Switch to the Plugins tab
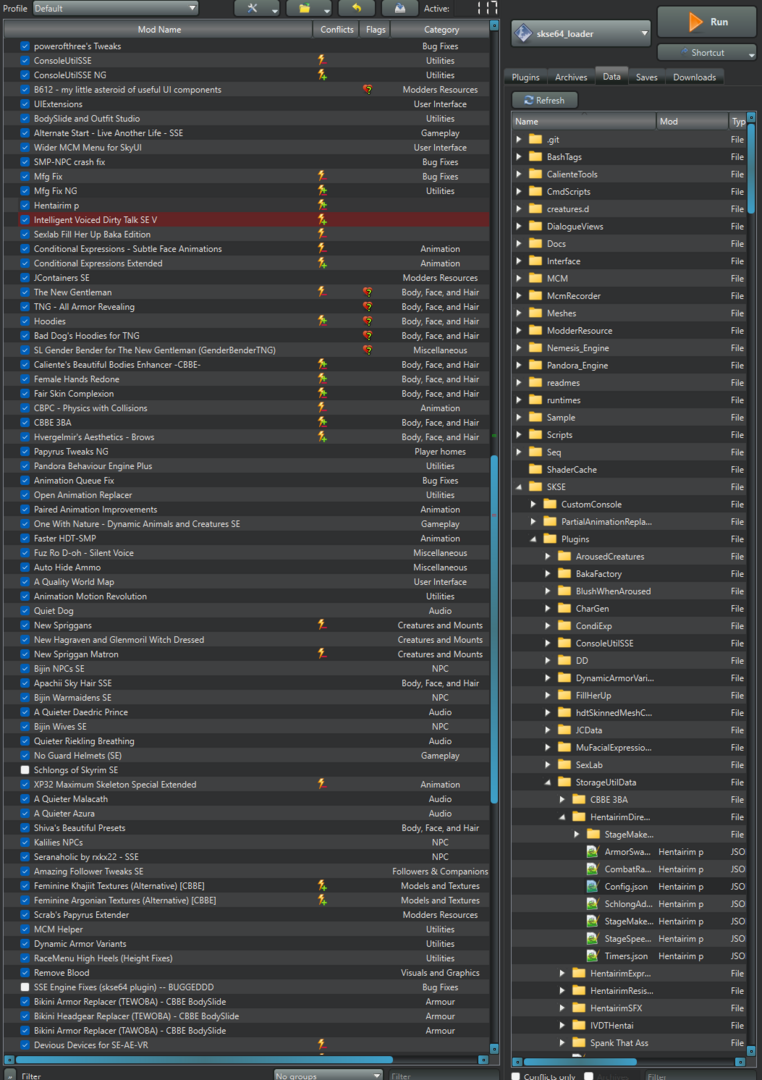 [526, 77]
